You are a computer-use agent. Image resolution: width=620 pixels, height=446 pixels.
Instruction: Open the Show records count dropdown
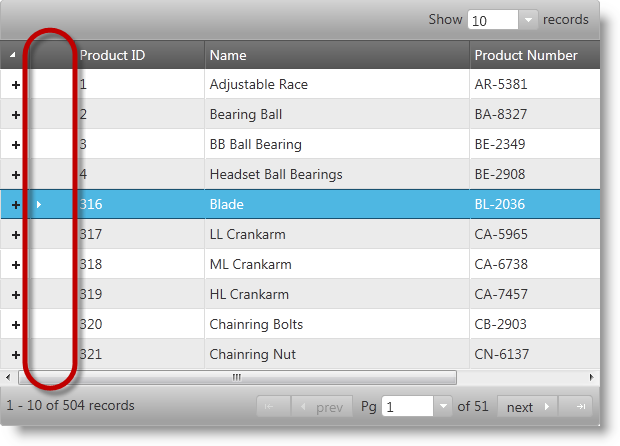[x=528, y=20]
